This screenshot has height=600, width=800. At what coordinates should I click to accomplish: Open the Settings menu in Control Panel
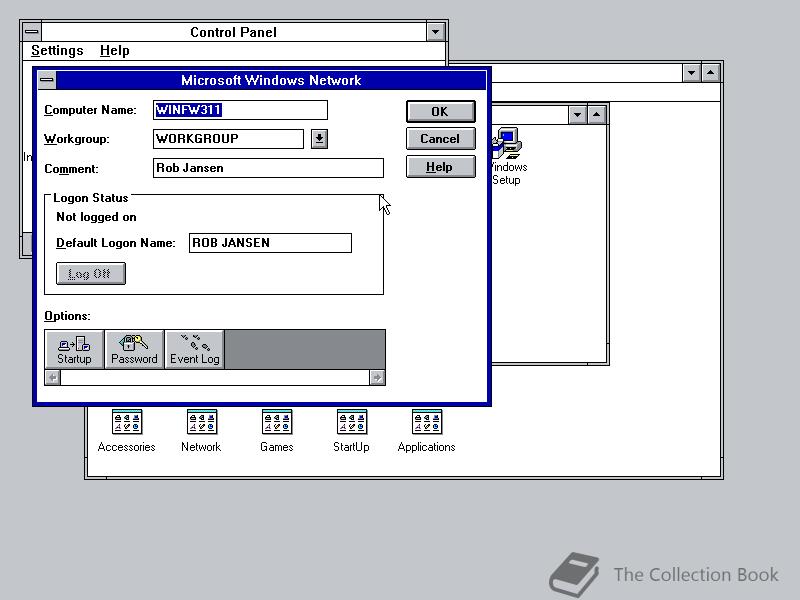[x=57, y=51]
